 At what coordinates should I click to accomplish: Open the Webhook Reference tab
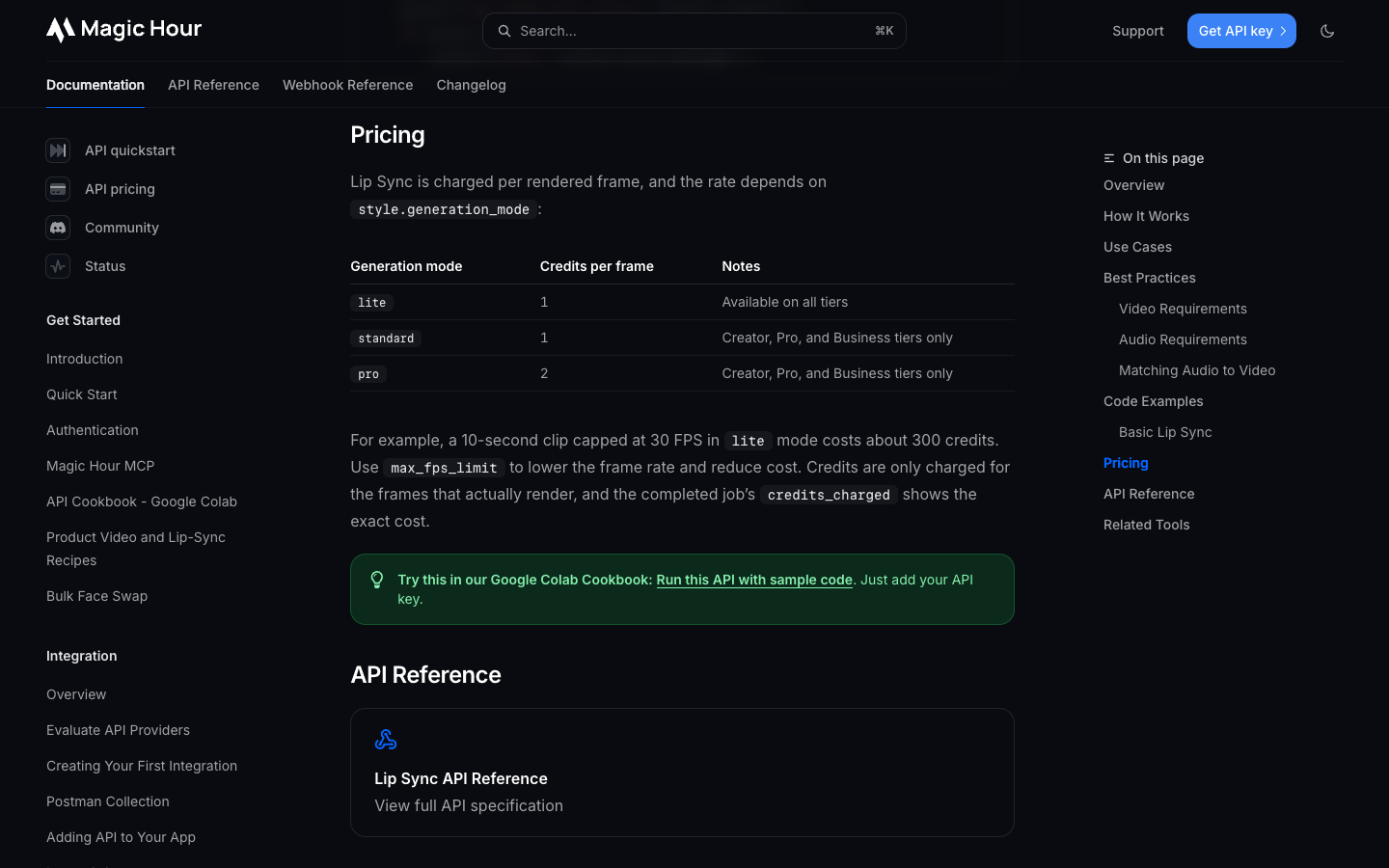(x=347, y=85)
